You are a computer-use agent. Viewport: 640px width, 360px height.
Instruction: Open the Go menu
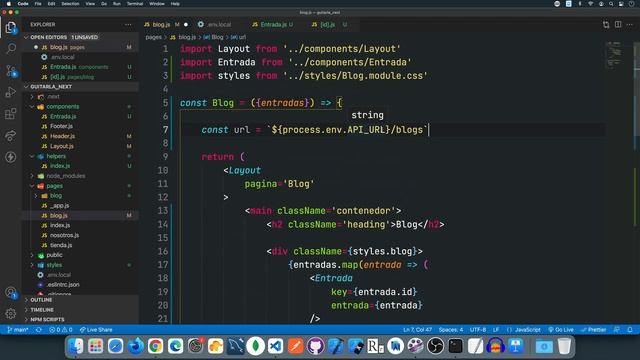[104, 4]
